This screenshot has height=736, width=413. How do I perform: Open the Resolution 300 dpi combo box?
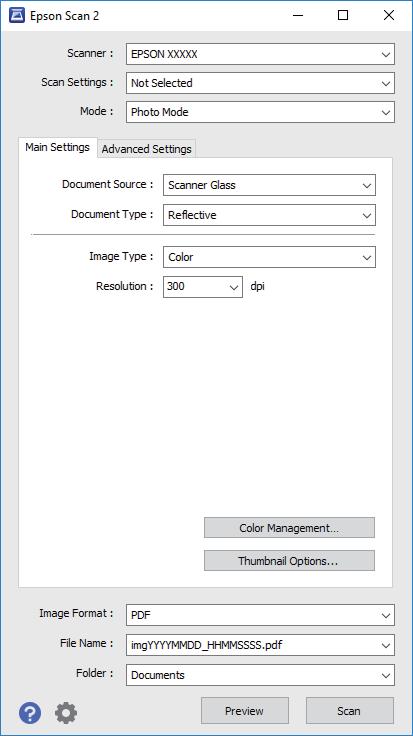[x=203, y=286]
